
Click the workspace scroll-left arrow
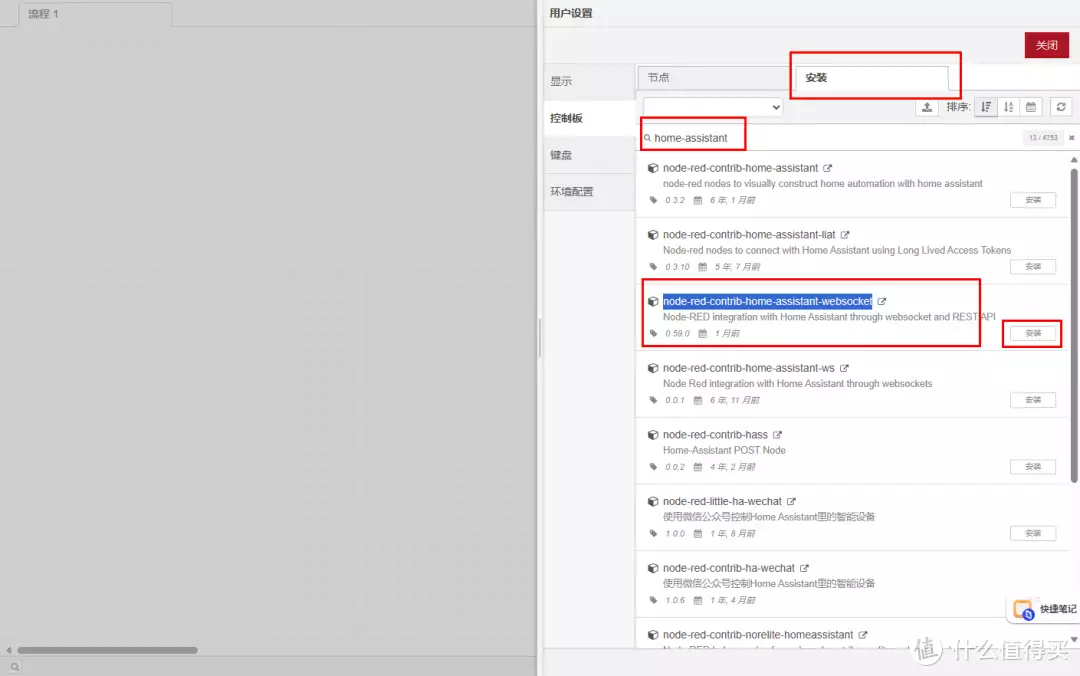pyautogui.click(x=8, y=650)
